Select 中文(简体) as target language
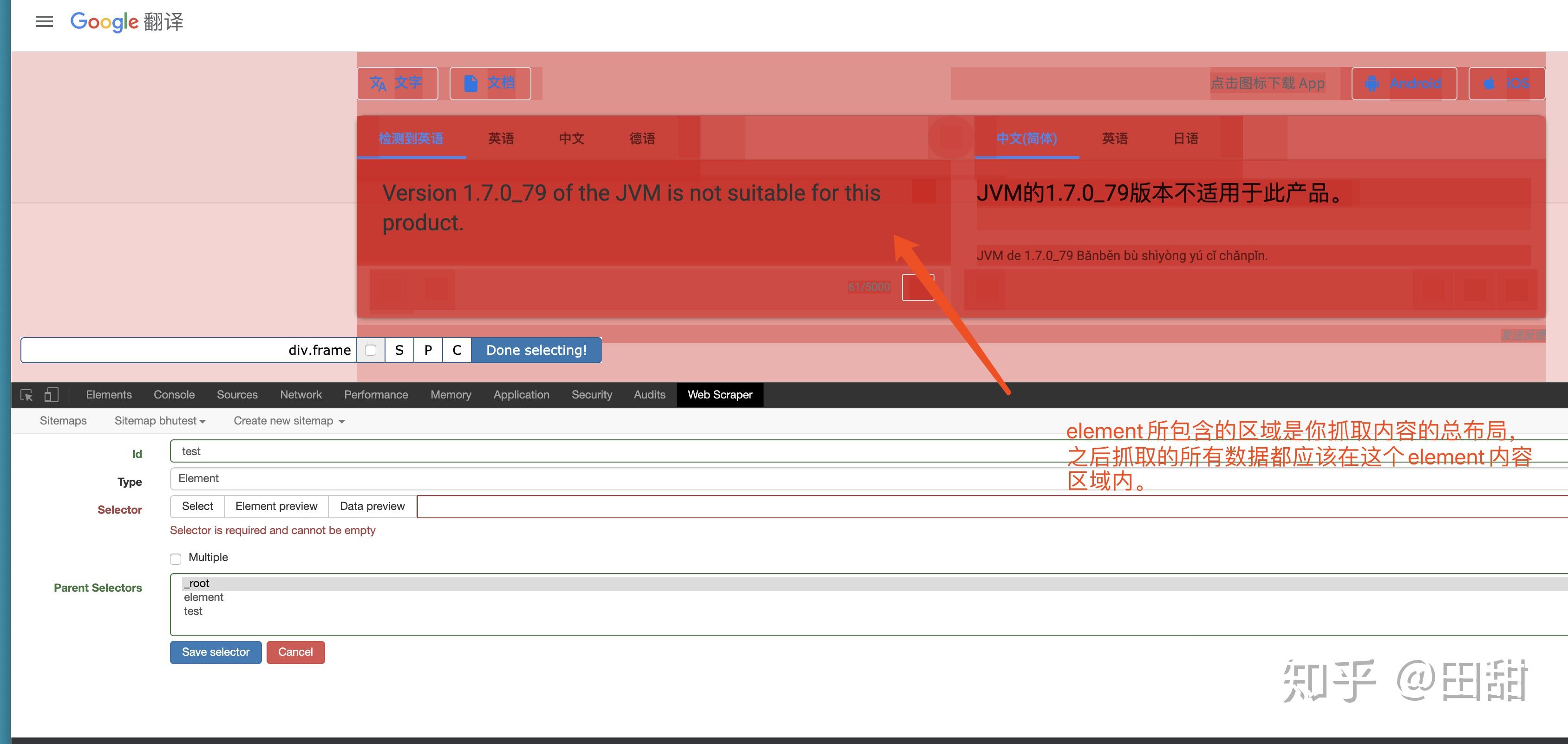The width and height of the screenshot is (1568, 744). 1026,139
